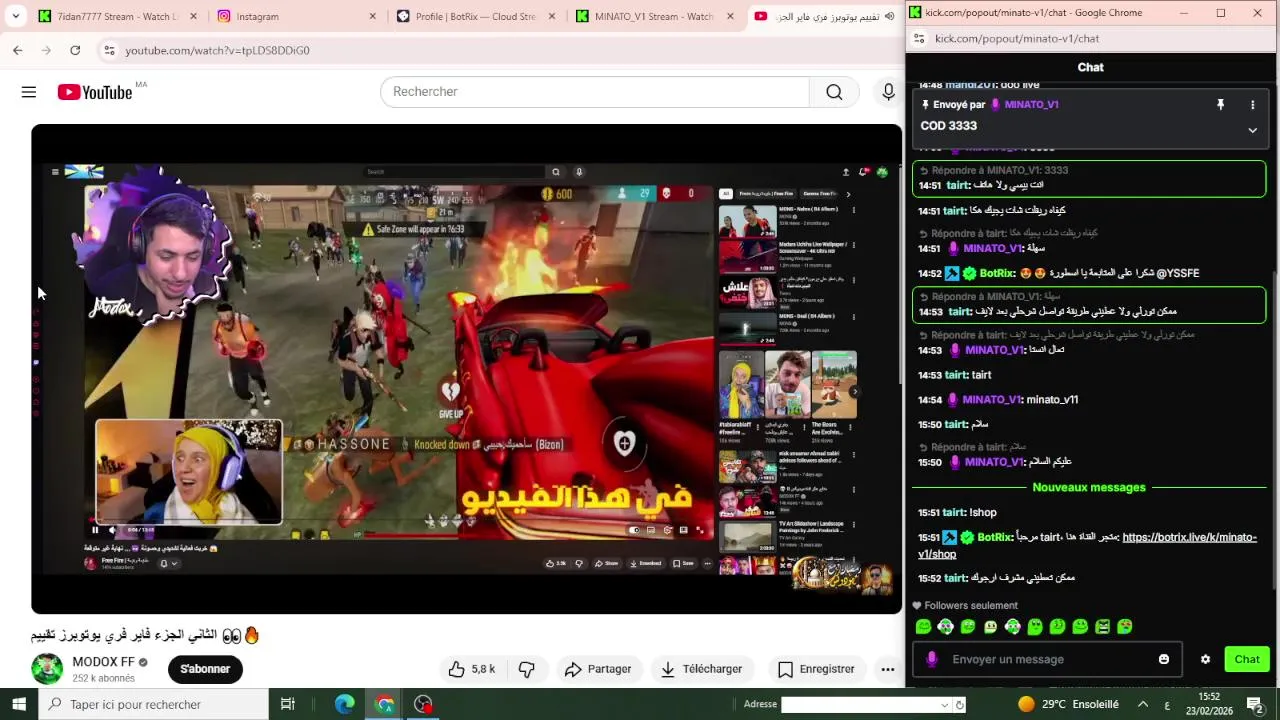
Task: Click the taskbar clock showing 15:52
Action: tap(1209, 704)
